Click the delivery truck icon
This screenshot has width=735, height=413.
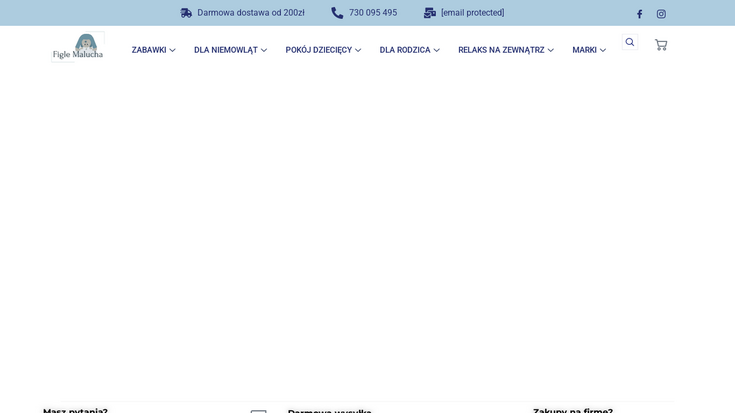pyautogui.click(x=186, y=13)
